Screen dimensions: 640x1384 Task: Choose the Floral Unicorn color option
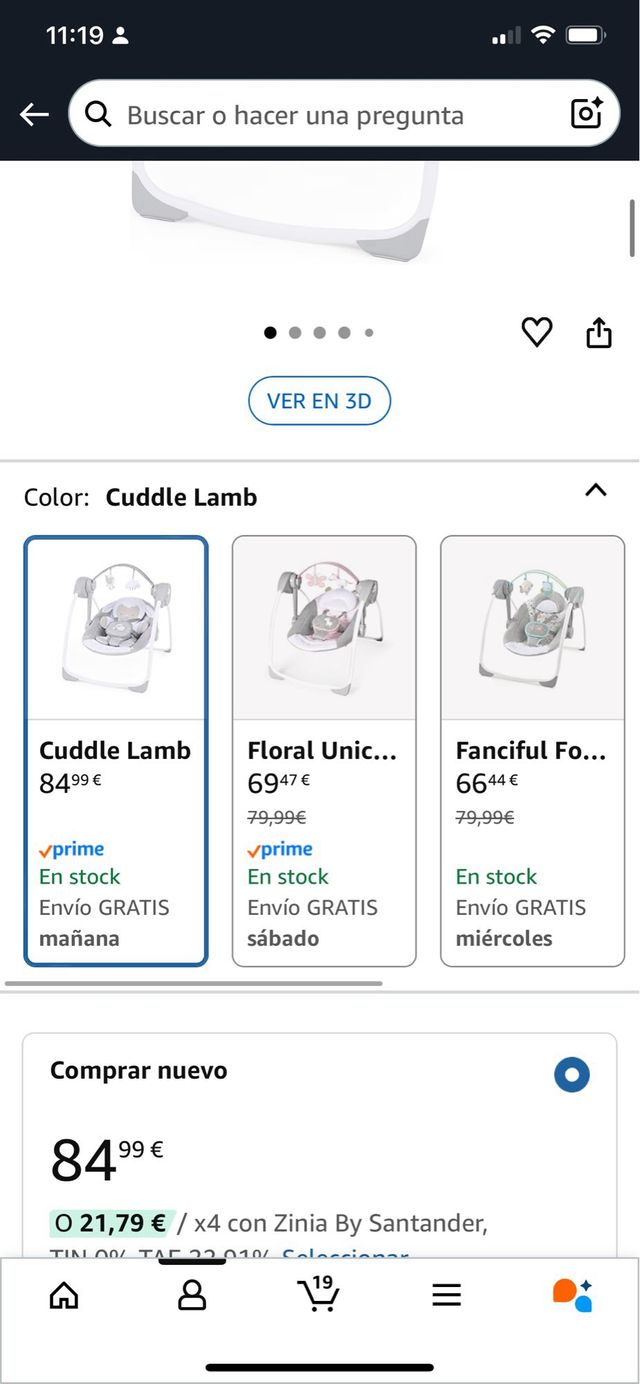[x=324, y=751]
